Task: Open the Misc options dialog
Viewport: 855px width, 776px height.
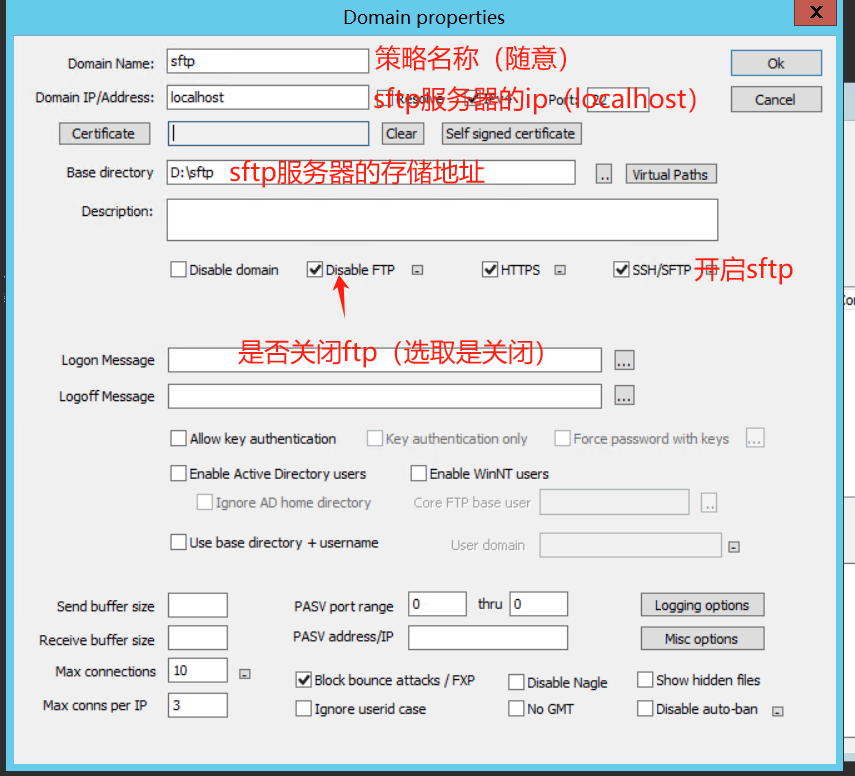Action: (x=702, y=638)
